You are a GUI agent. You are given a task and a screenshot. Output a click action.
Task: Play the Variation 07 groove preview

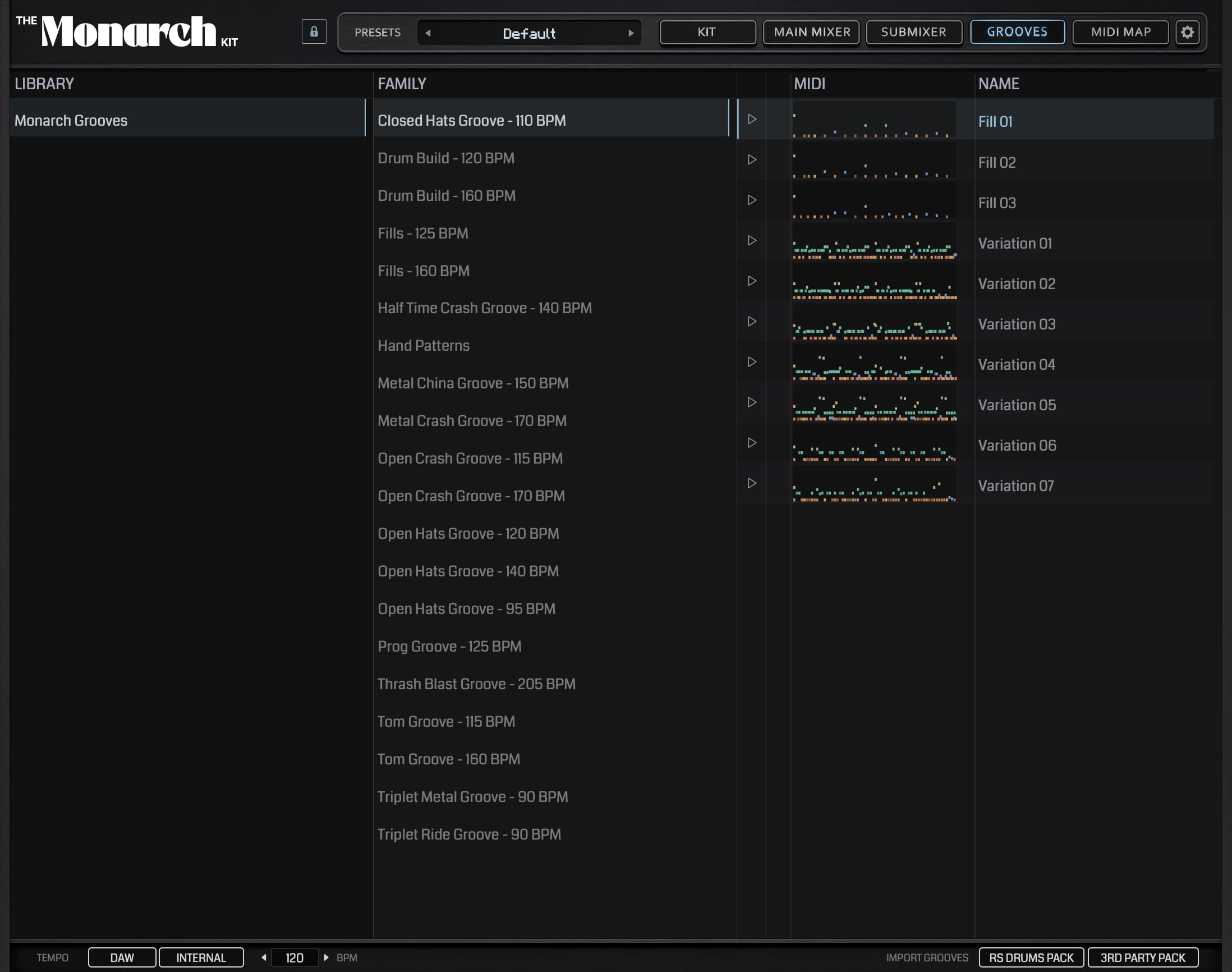click(x=751, y=483)
